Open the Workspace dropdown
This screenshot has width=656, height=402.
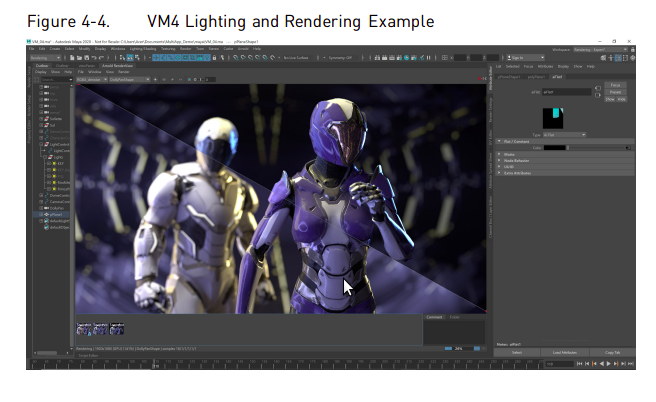coord(600,49)
